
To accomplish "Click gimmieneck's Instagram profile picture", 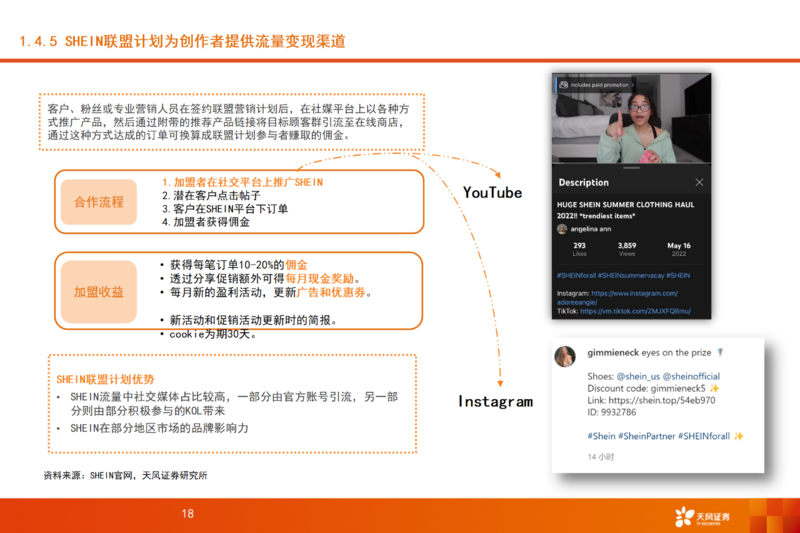I will [x=566, y=354].
